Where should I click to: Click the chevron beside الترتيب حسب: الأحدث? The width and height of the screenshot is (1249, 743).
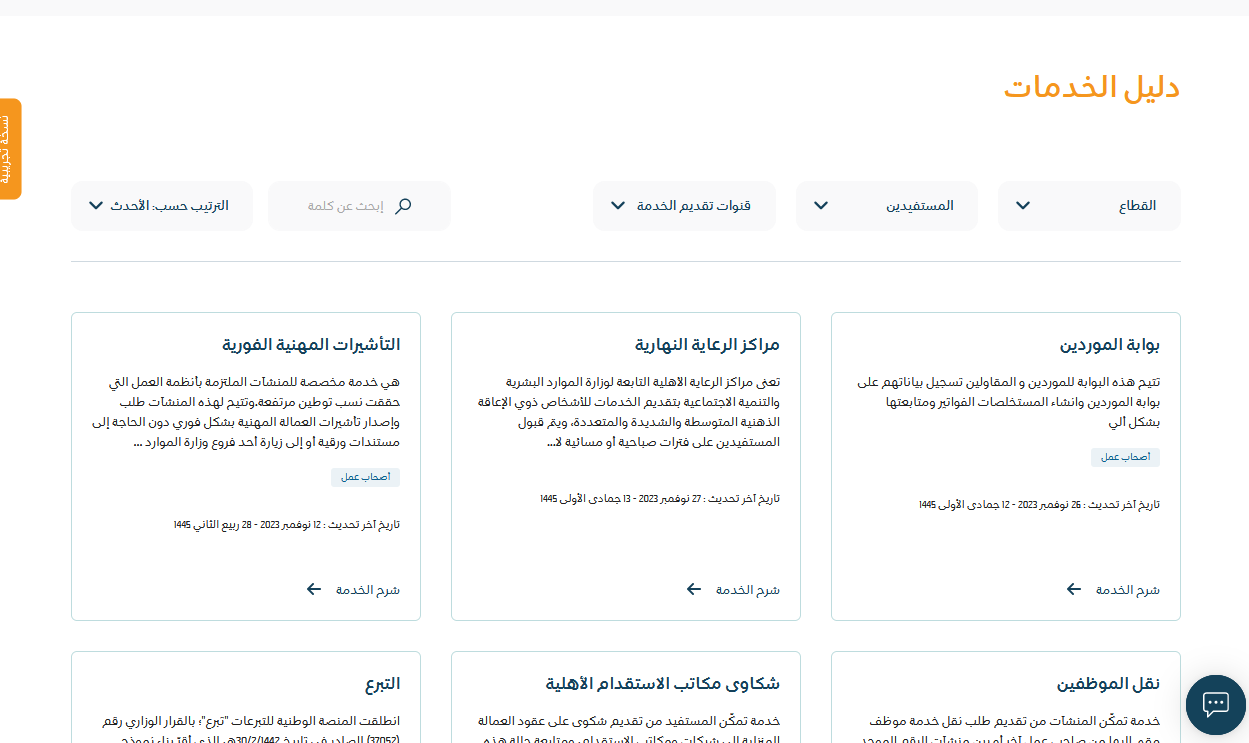[x=96, y=206]
